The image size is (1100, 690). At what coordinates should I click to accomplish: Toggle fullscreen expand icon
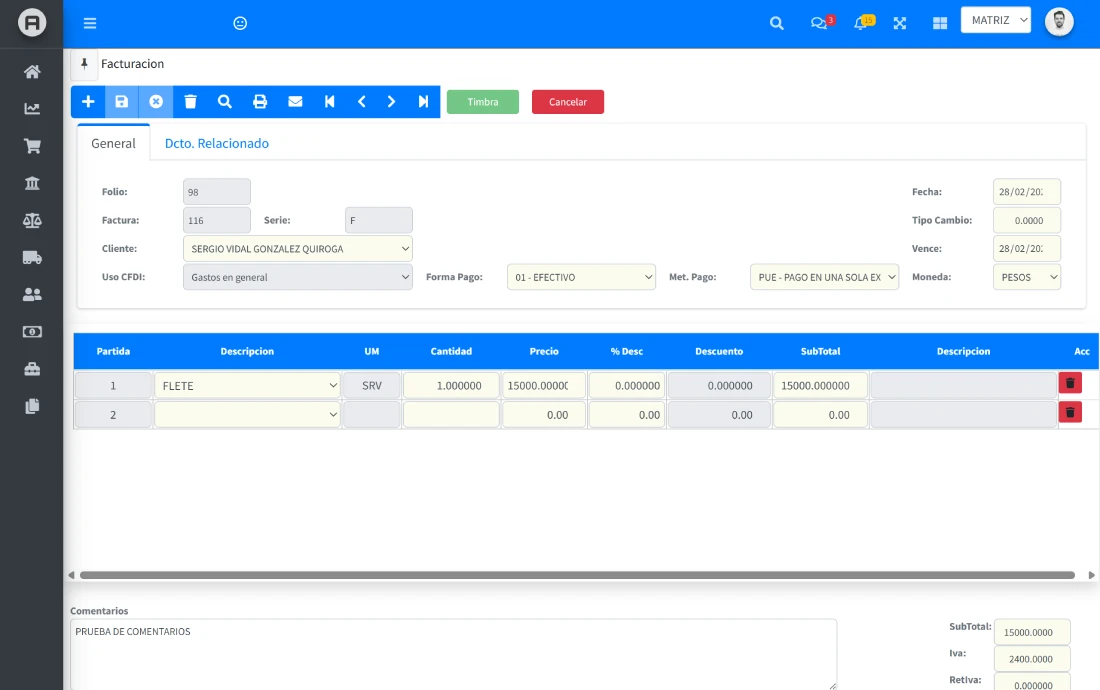click(x=900, y=23)
